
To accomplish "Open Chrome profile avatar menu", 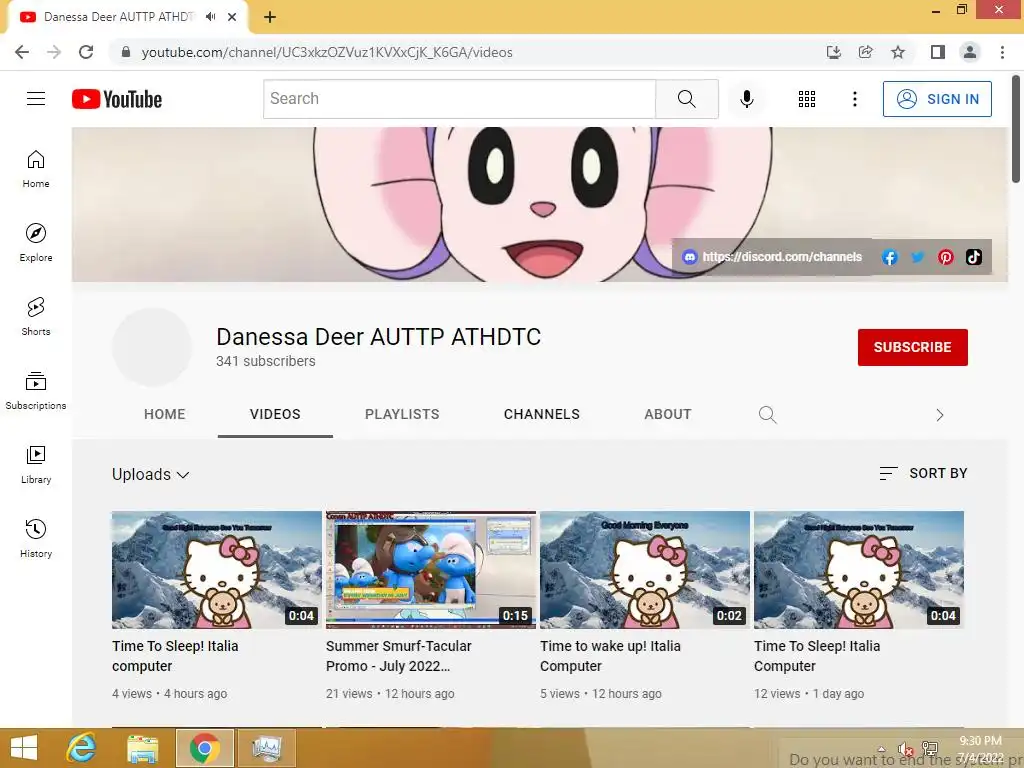I will (970, 52).
